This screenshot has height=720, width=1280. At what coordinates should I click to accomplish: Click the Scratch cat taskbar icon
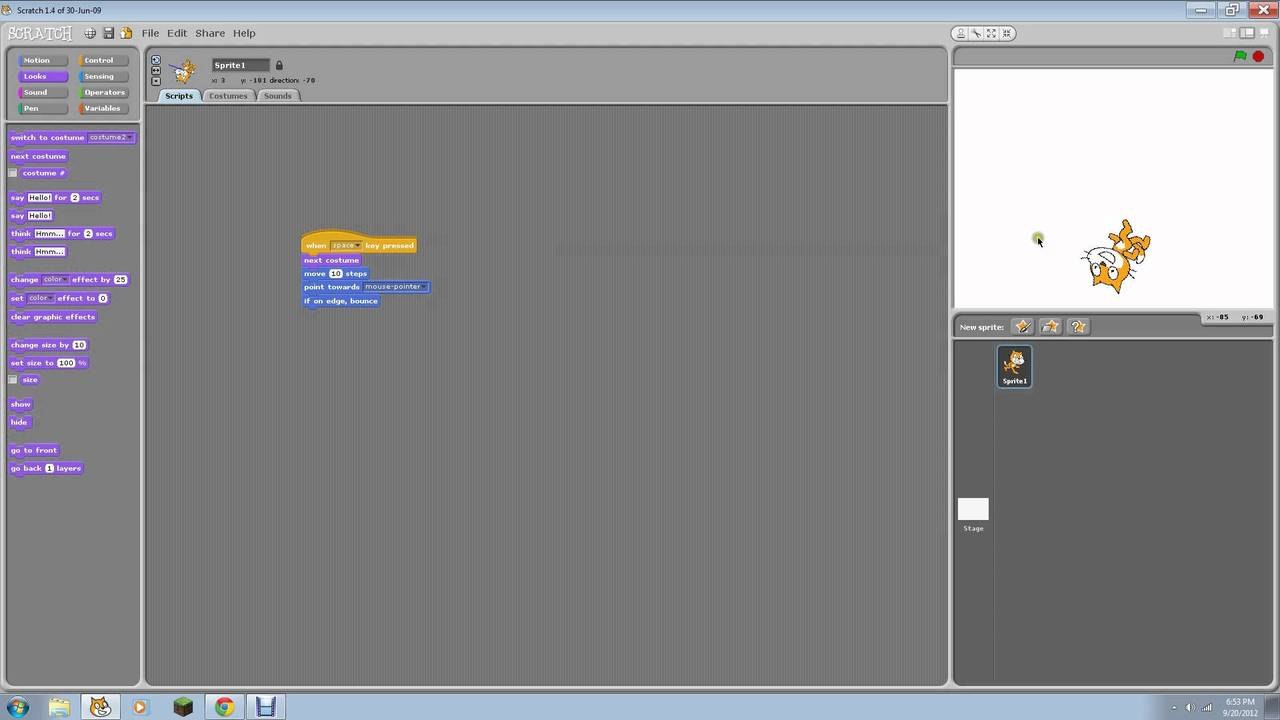(x=100, y=707)
